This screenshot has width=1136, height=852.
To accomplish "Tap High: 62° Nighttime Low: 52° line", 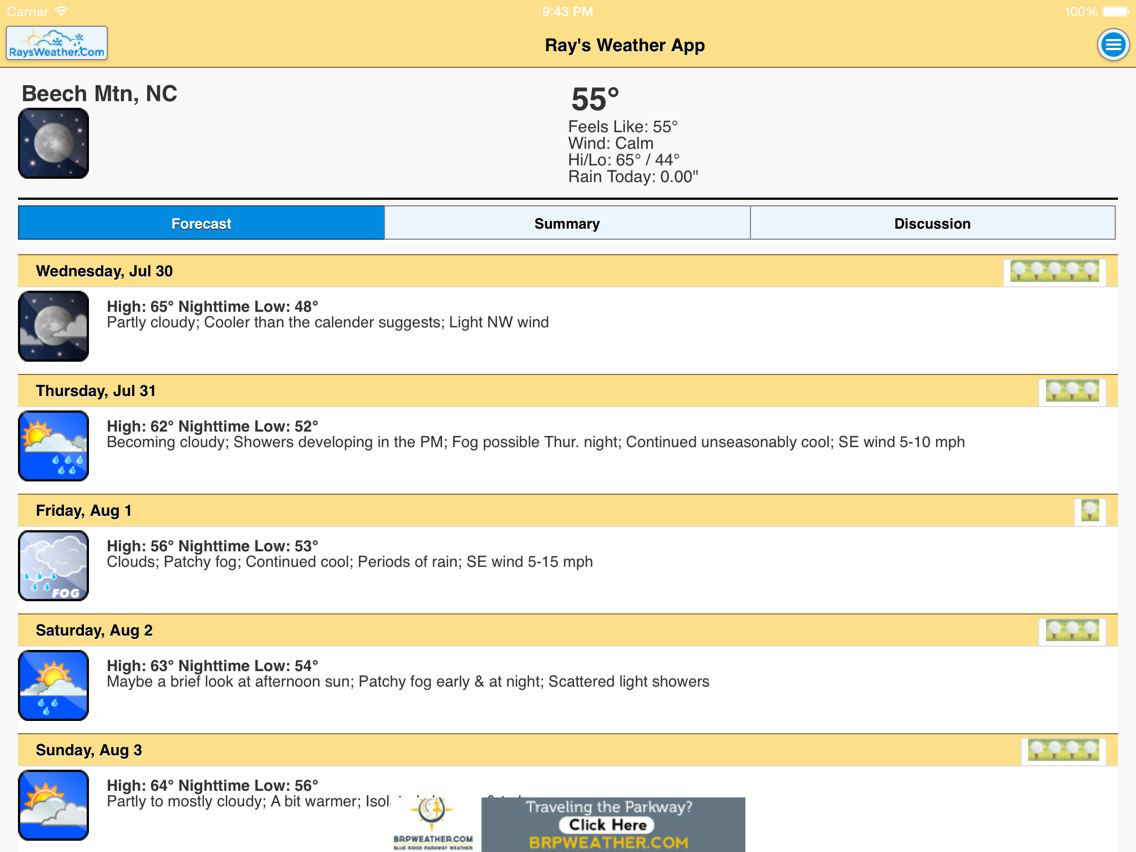I will (x=212, y=426).
